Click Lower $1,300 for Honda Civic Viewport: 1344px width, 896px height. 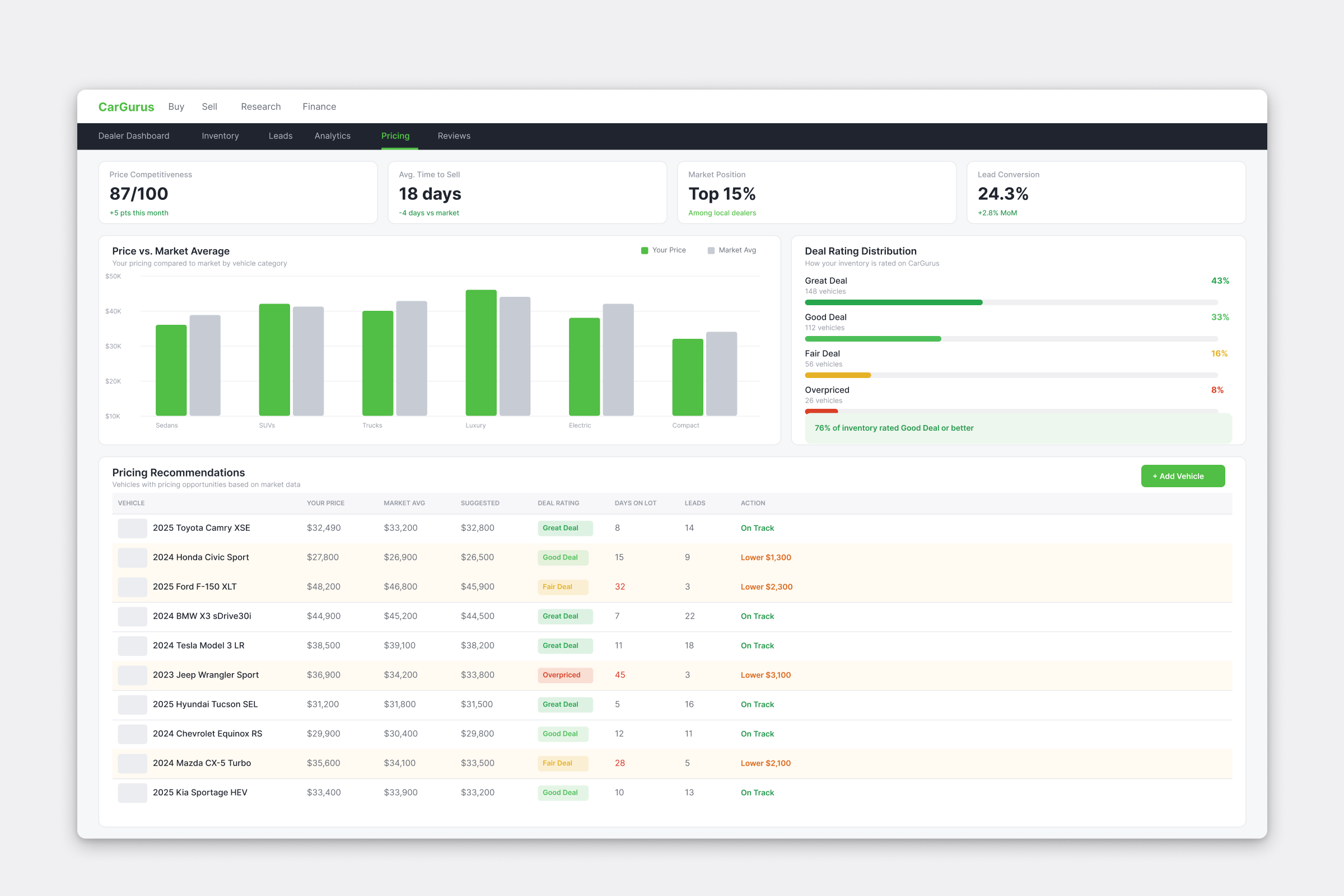click(766, 558)
